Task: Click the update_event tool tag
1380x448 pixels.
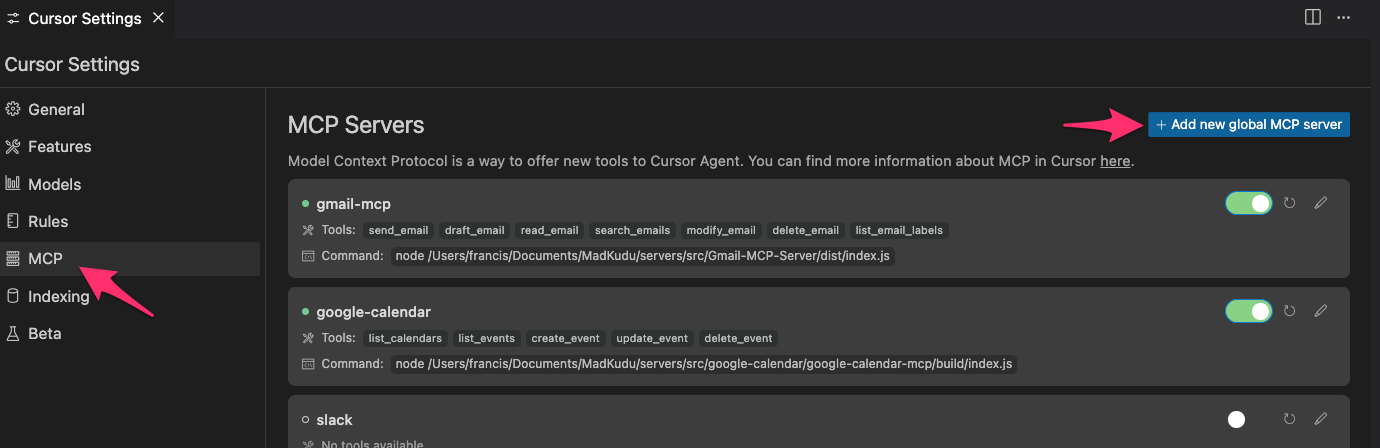Action: 652,338
